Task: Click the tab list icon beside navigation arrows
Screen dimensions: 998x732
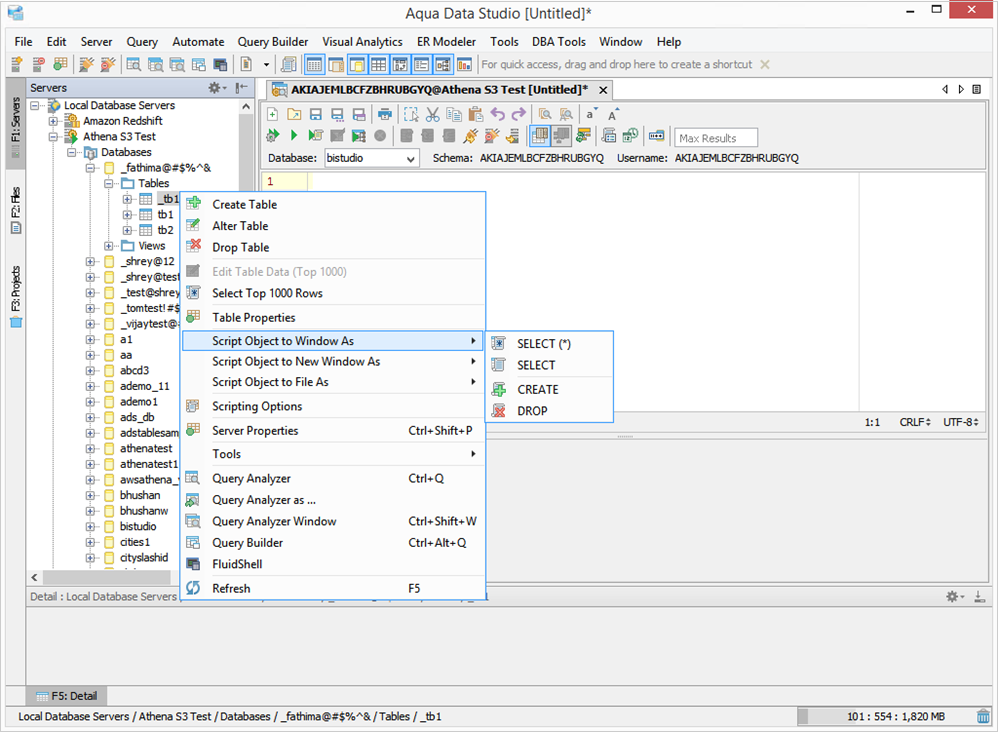Action: [976, 90]
